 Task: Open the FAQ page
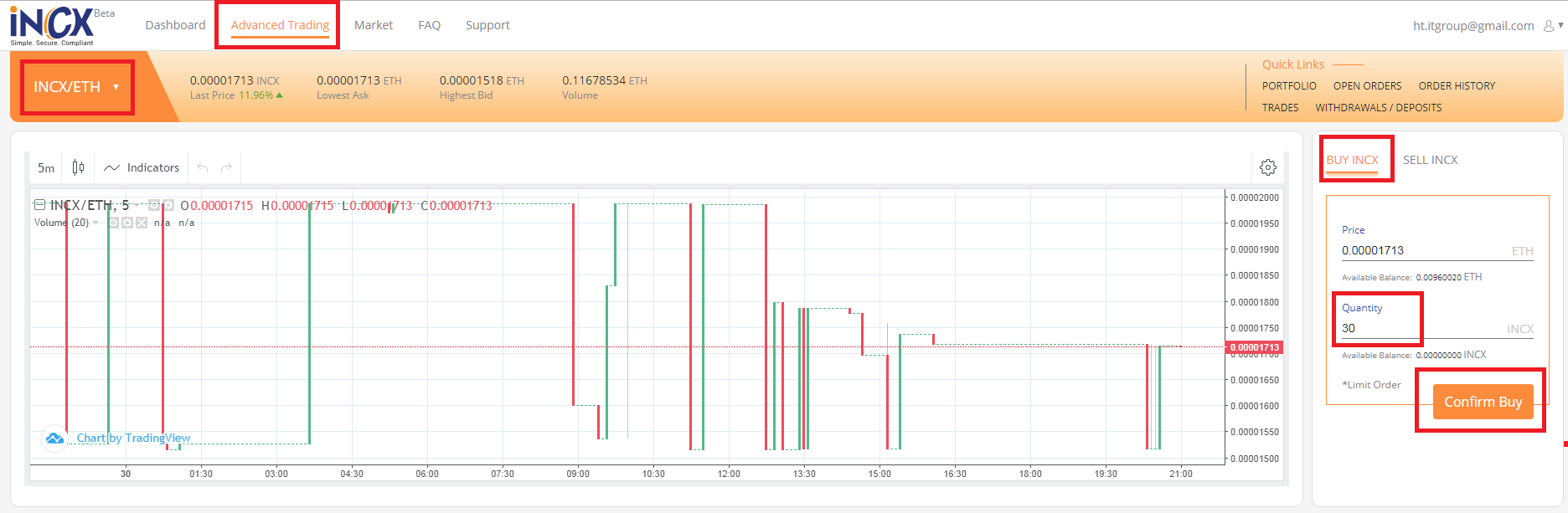pyautogui.click(x=429, y=25)
